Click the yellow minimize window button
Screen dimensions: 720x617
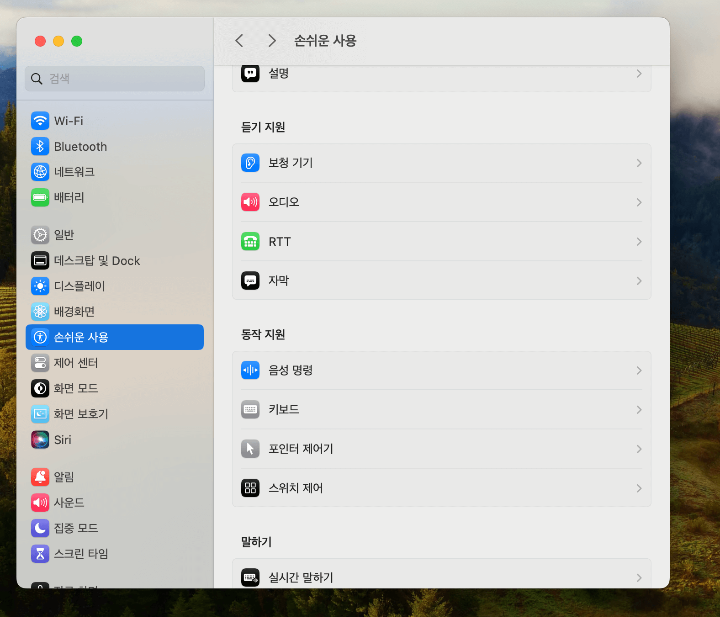58,41
